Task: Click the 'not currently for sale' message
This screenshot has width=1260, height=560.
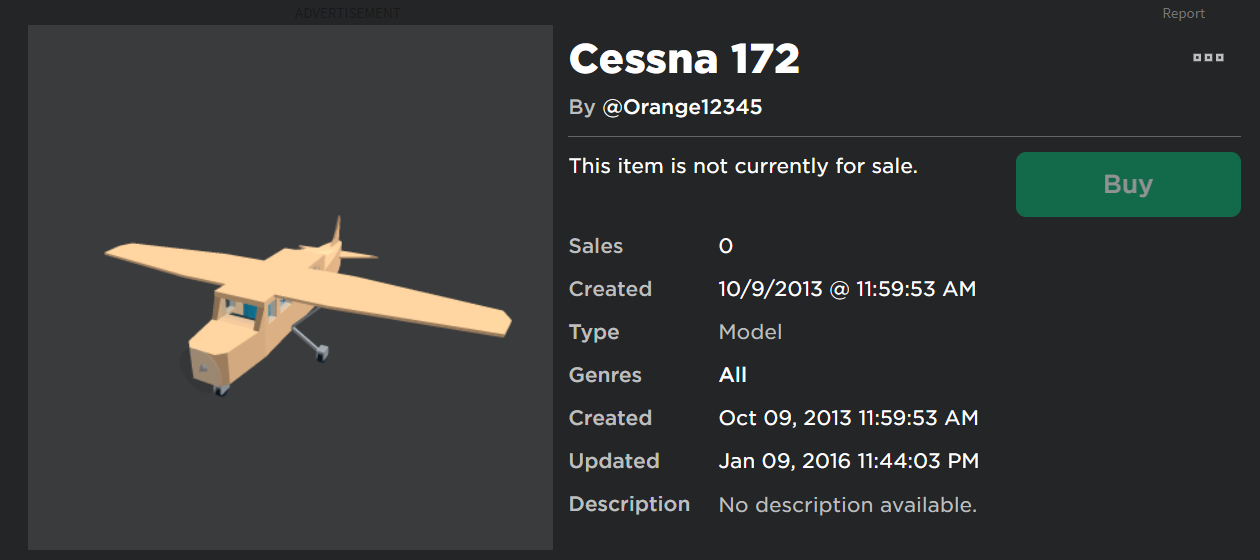Action: (x=743, y=166)
